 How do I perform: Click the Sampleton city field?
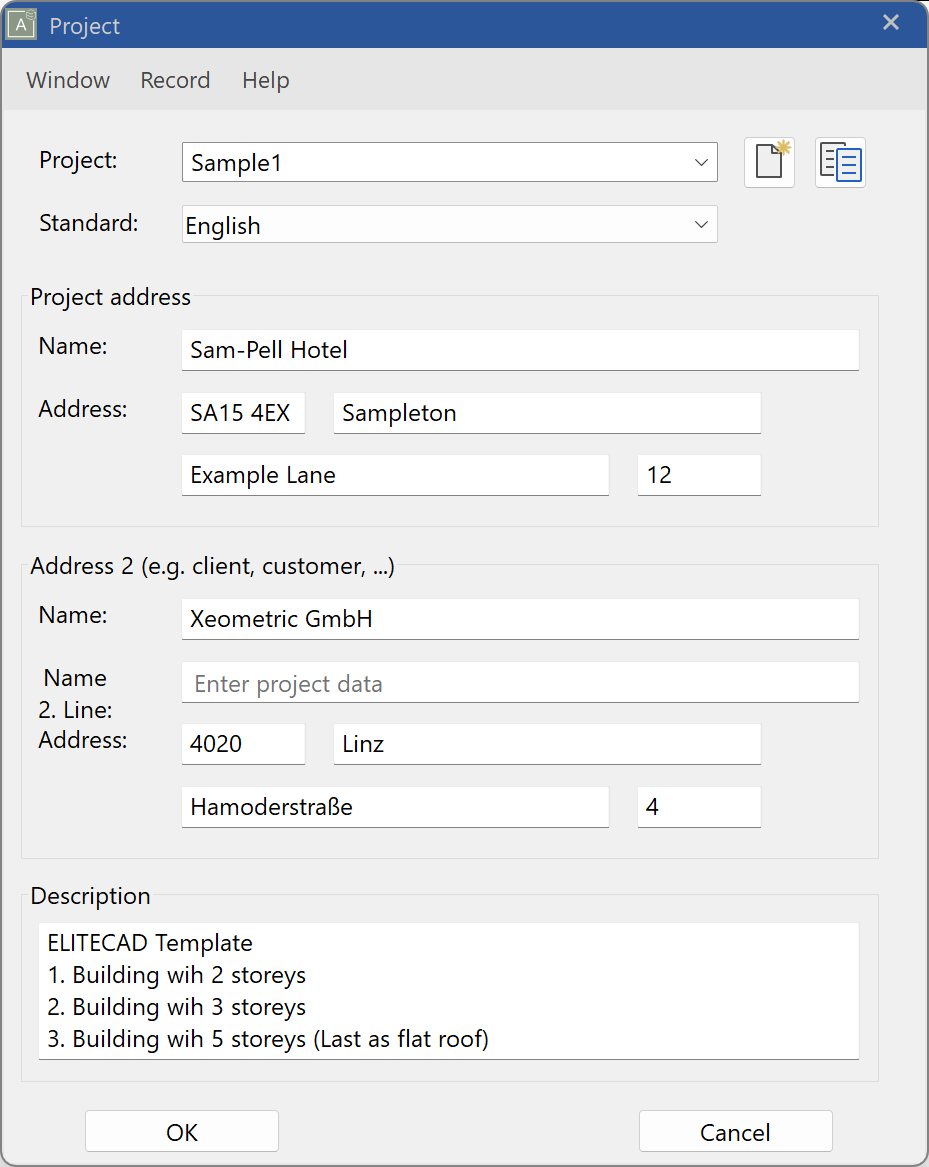(x=546, y=412)
